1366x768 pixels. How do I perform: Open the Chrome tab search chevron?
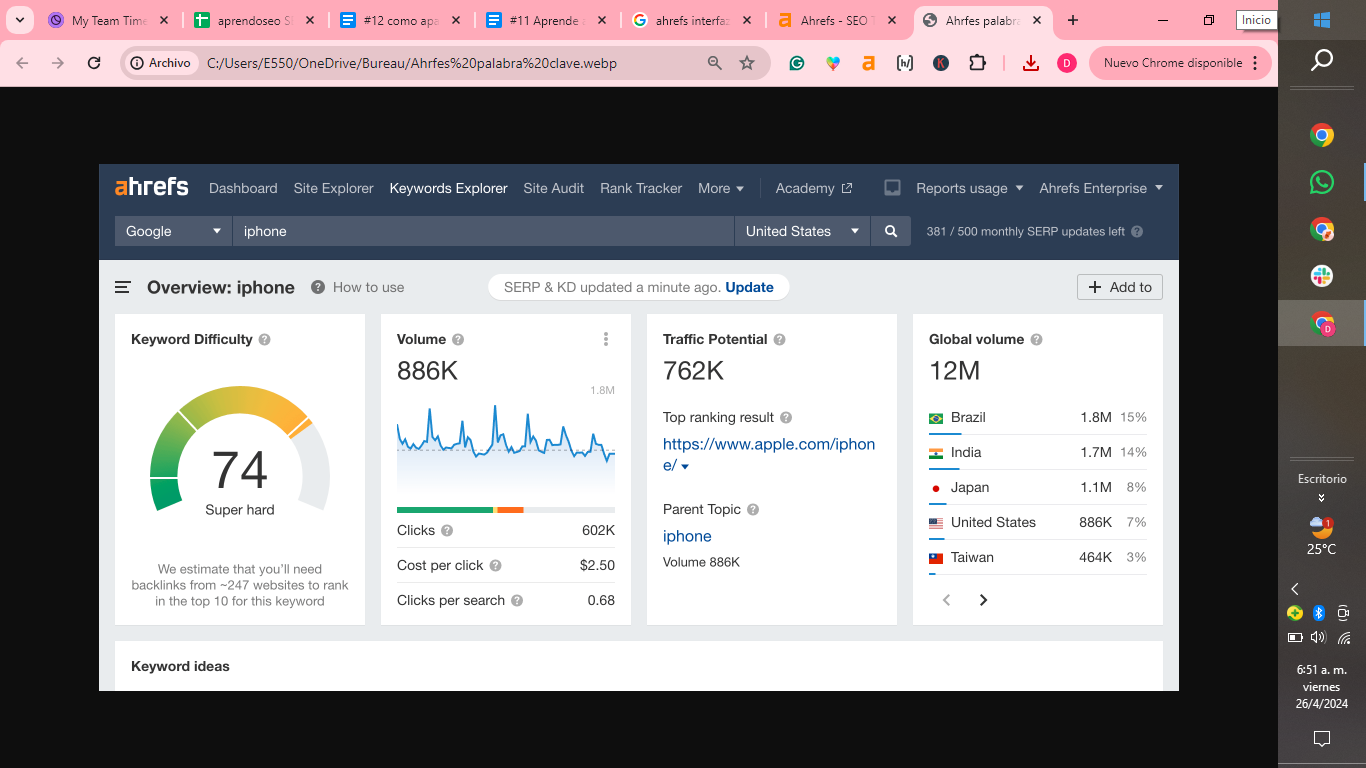[19, 20]
